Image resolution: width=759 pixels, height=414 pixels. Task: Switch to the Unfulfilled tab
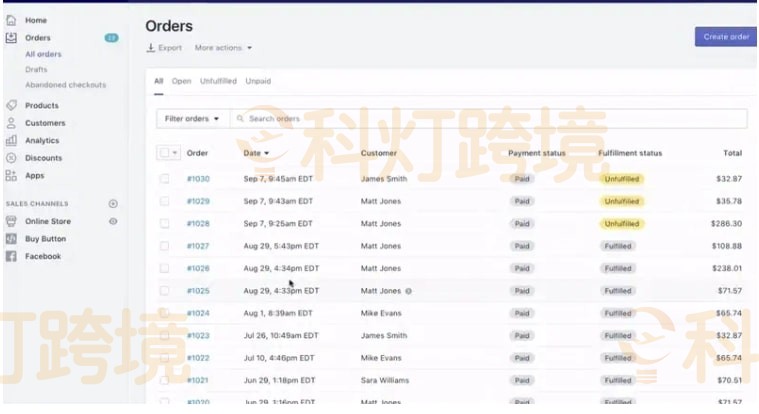[218, 81]
